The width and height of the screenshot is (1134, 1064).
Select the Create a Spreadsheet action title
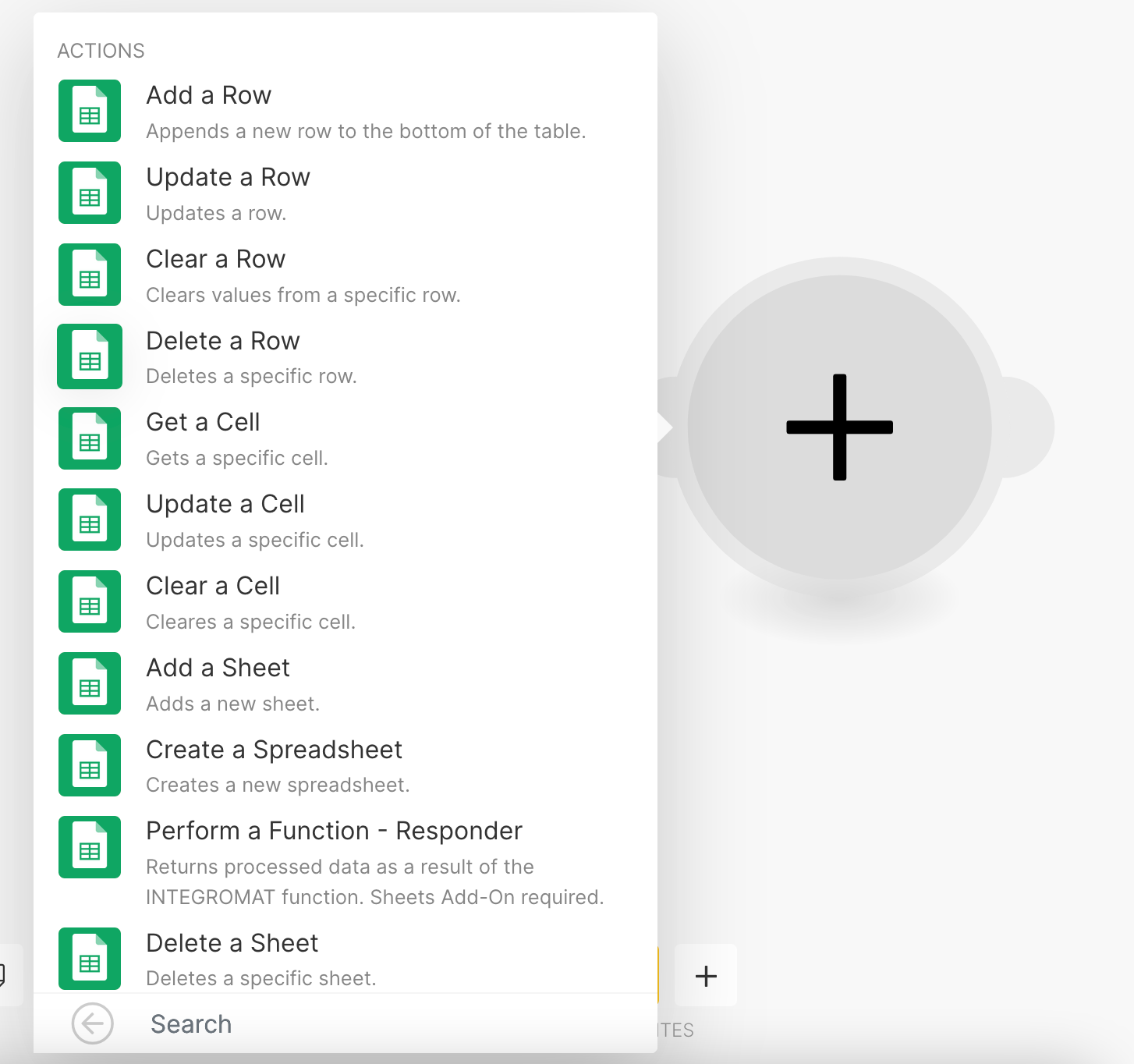point(274,750)
